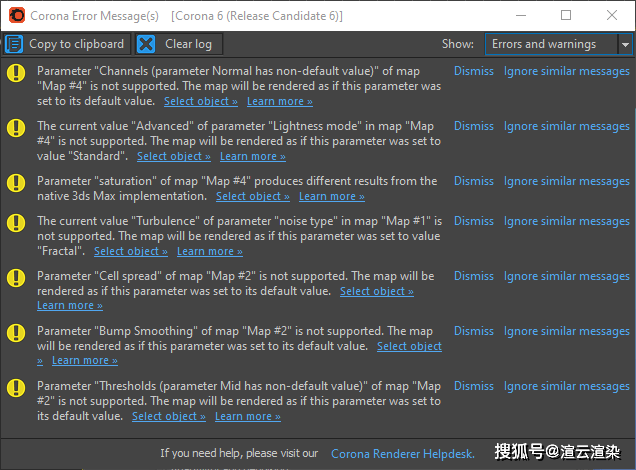Select object for Turbulence noise type warning
636x470 pixels.
click(131, 251)
